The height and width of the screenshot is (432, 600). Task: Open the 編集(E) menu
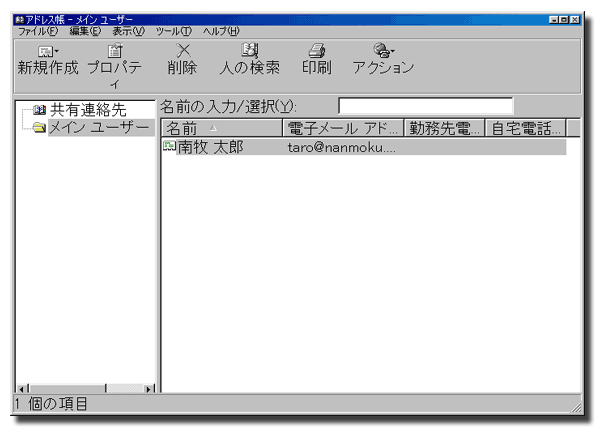[x=85, y=31]
